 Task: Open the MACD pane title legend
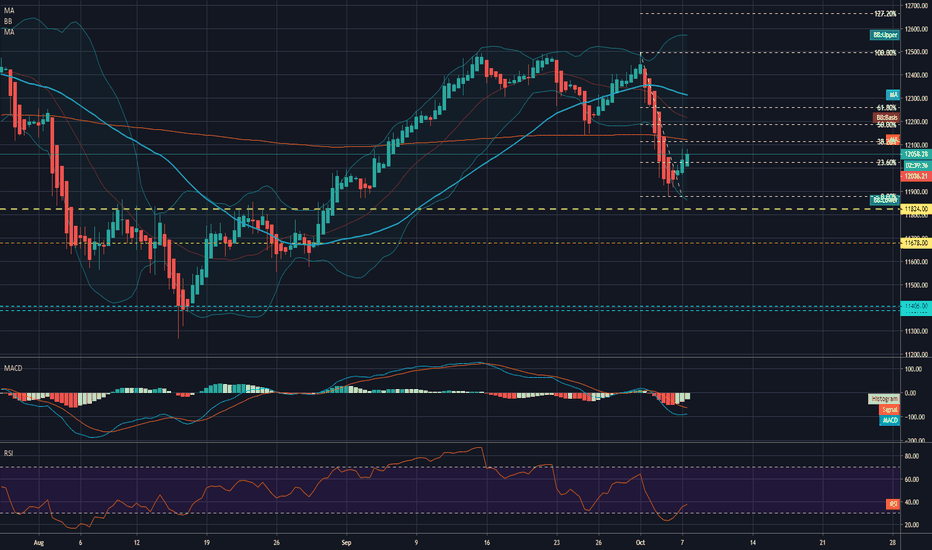pyautogui.click(x=13, y=369)
